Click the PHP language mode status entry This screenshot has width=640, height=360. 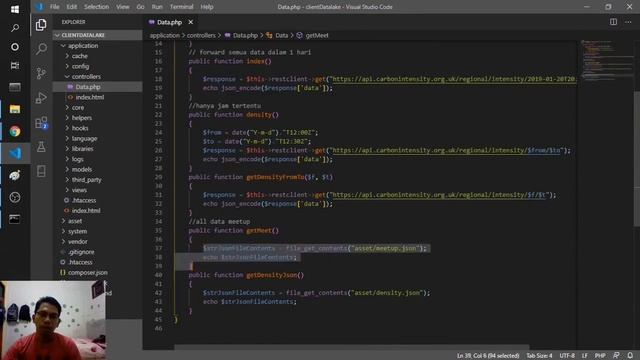600,356
